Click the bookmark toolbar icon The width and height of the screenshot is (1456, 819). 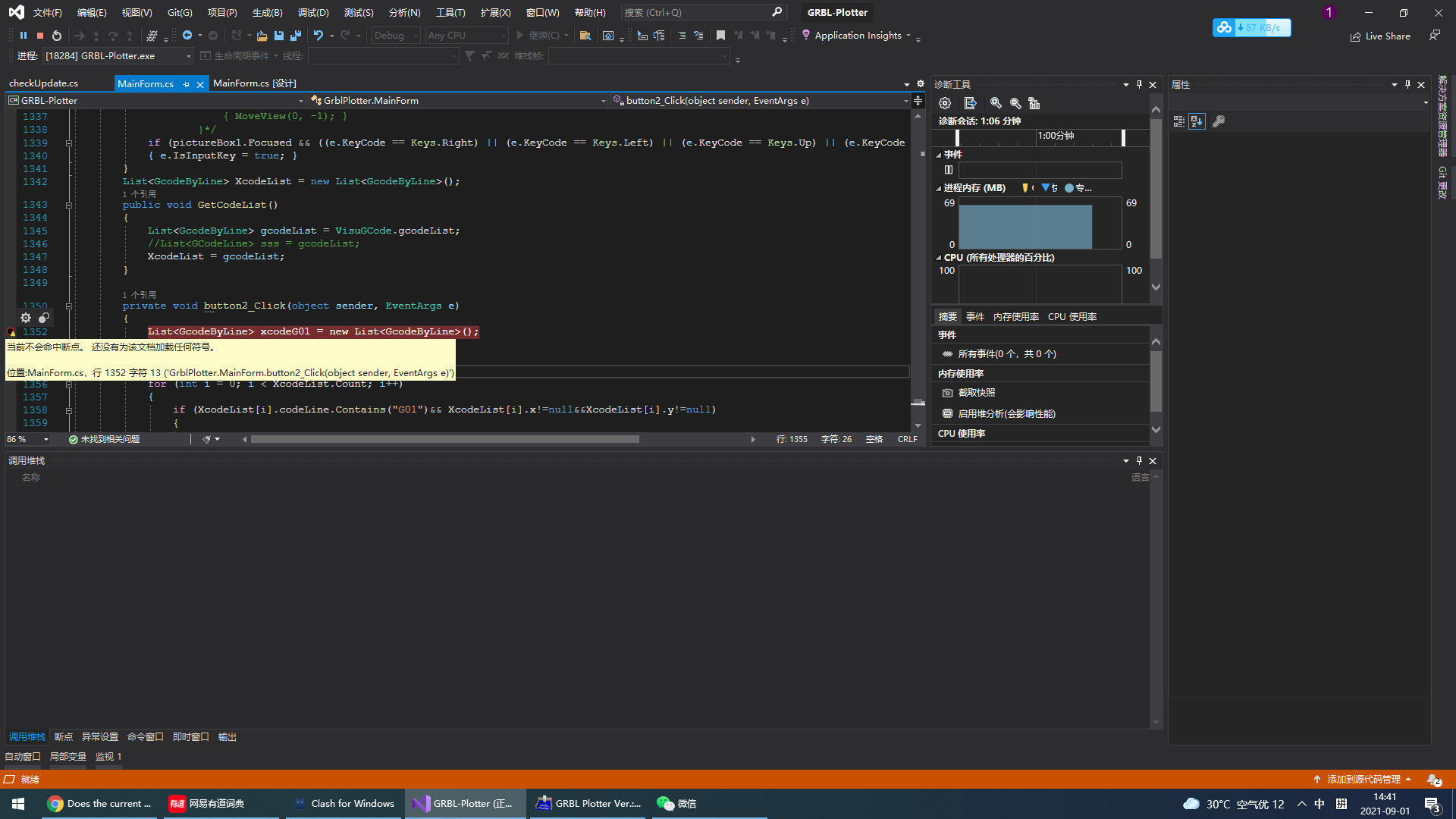pyautogui.click(x=720, y=36)
